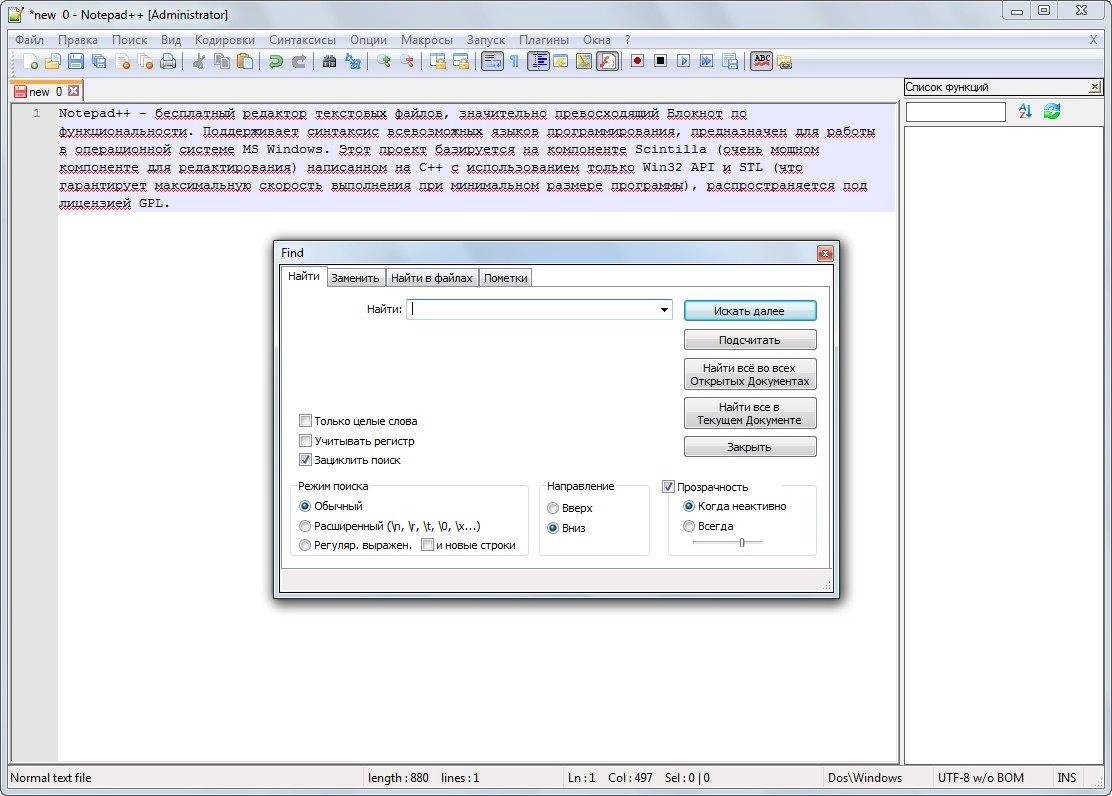Viewport: 1112px width, 796px height.
Task: Click the Open file folder icon
Action: pos(52,62)
